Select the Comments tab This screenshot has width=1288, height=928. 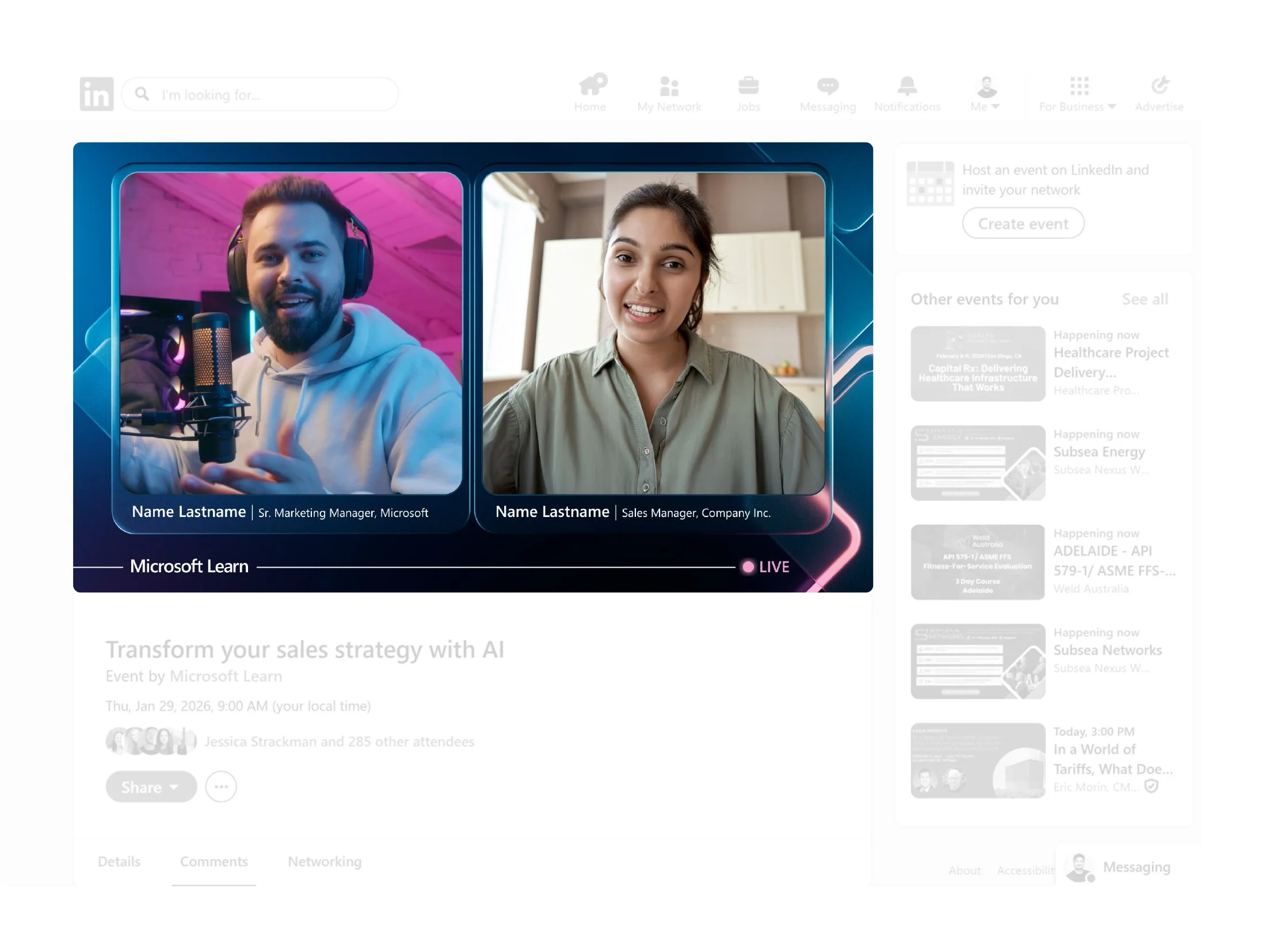214,861
